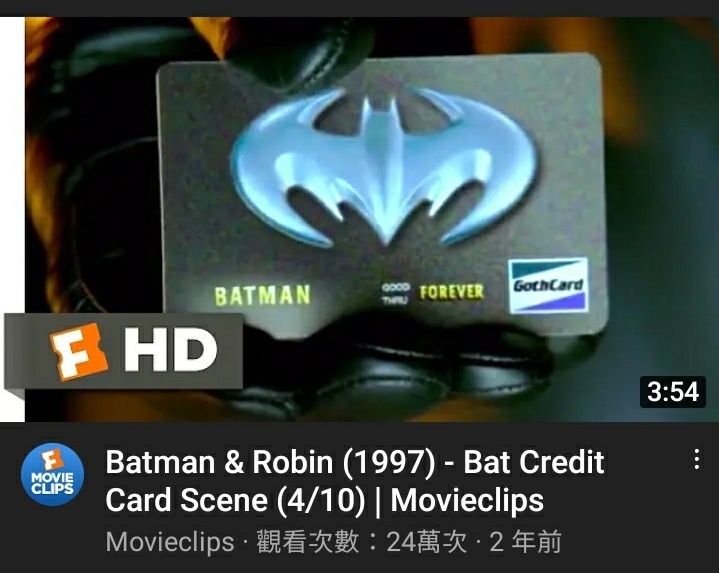Screen dimensions: 719x573
Task: Click the yellow FOREVER text on card
Action: point(452,292)
